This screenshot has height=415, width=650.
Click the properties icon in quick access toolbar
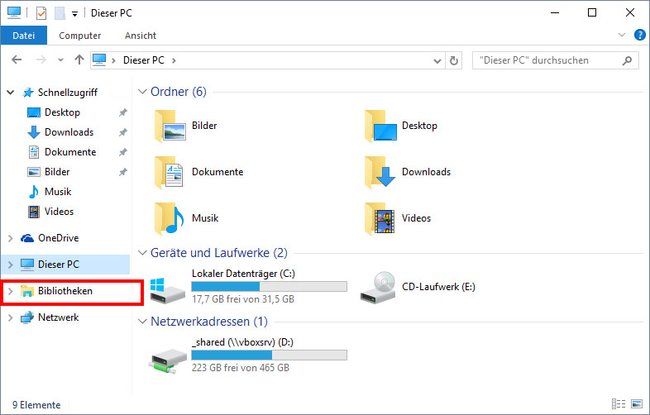41,13
